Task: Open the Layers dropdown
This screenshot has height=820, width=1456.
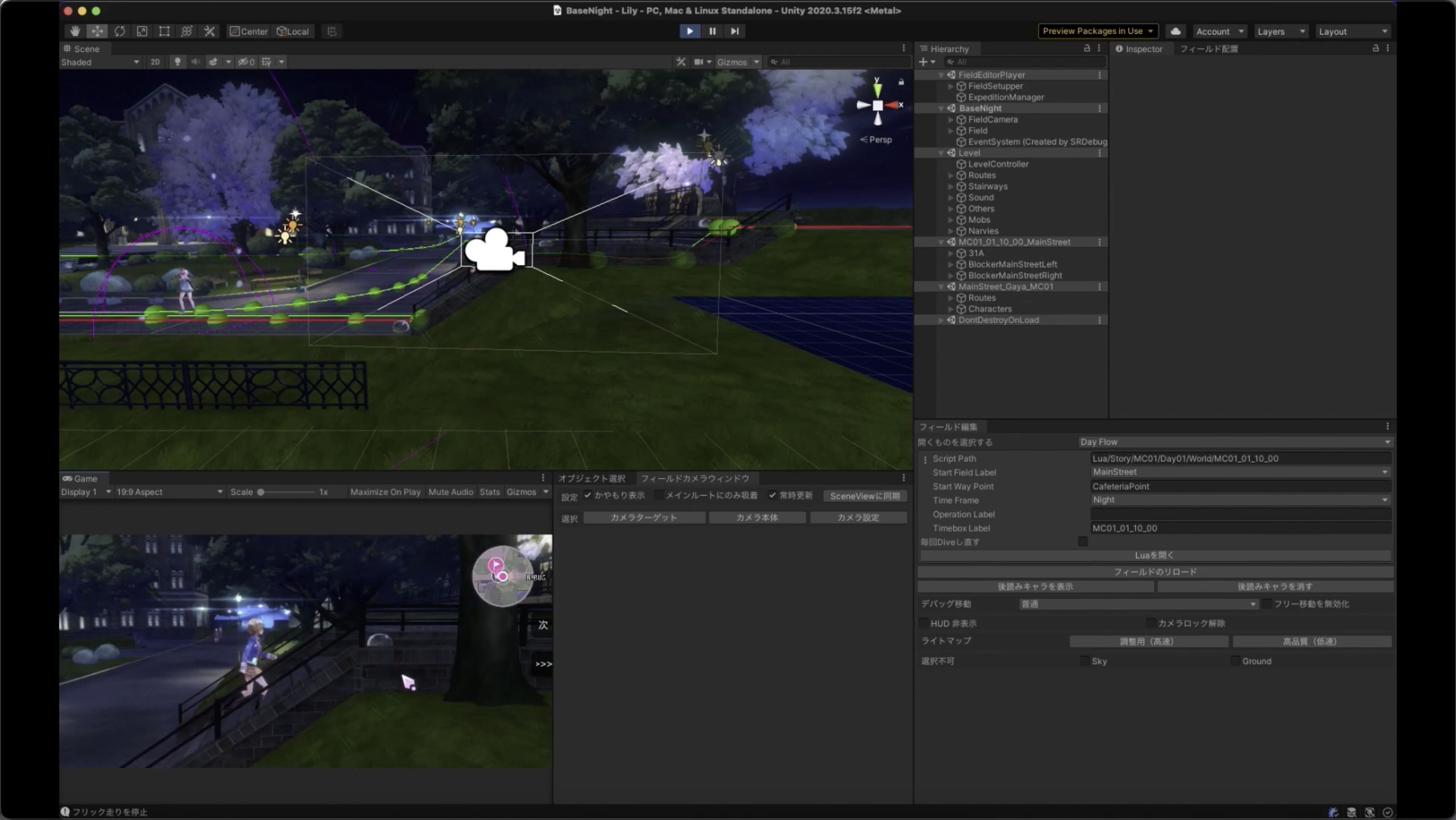Action: [1281, 31]
